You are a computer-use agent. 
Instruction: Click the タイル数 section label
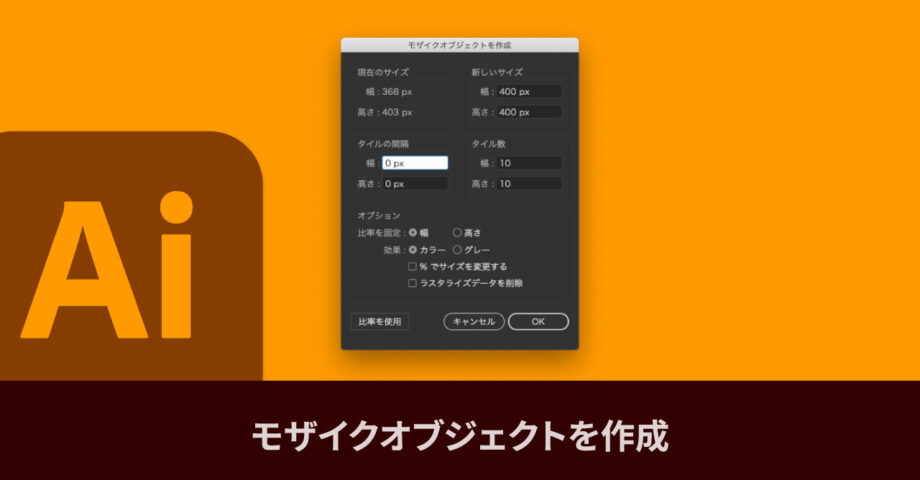pyautogui.click(x=489, y=144)
